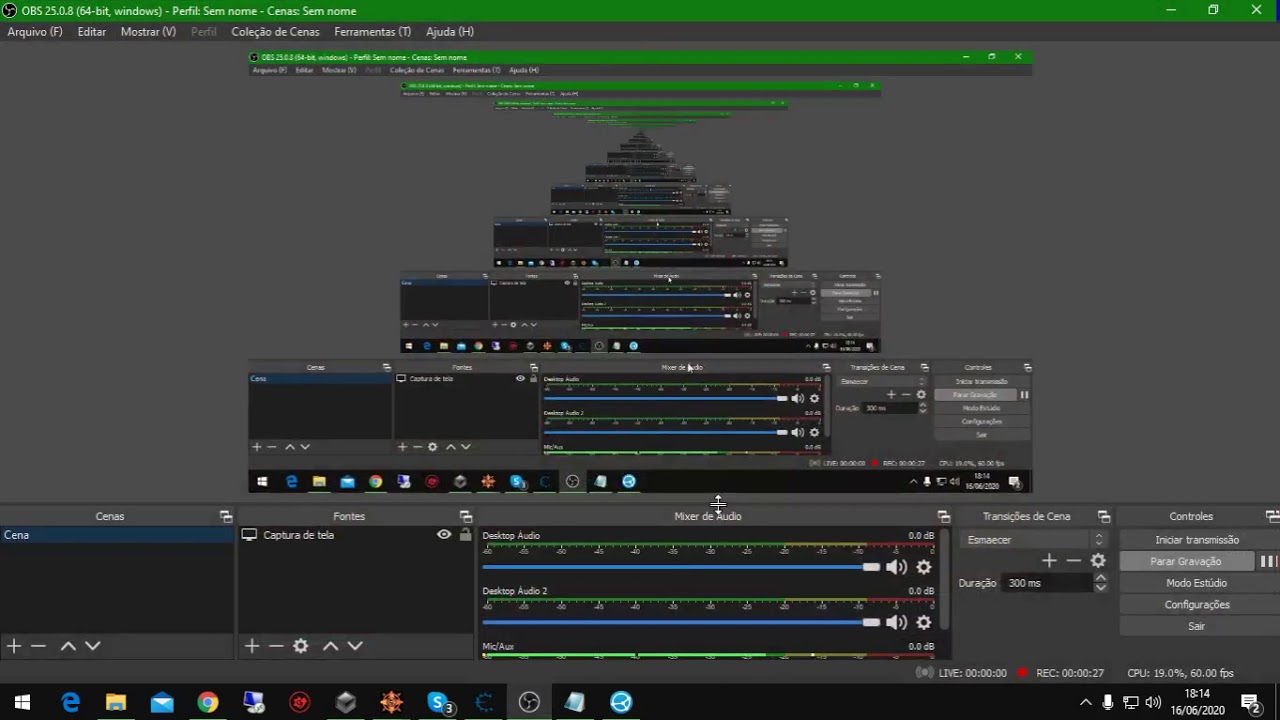The image size is (1280, 720).
Task: Click the REC: 00:00:27 status text
Action: [x=1069, y=673]
